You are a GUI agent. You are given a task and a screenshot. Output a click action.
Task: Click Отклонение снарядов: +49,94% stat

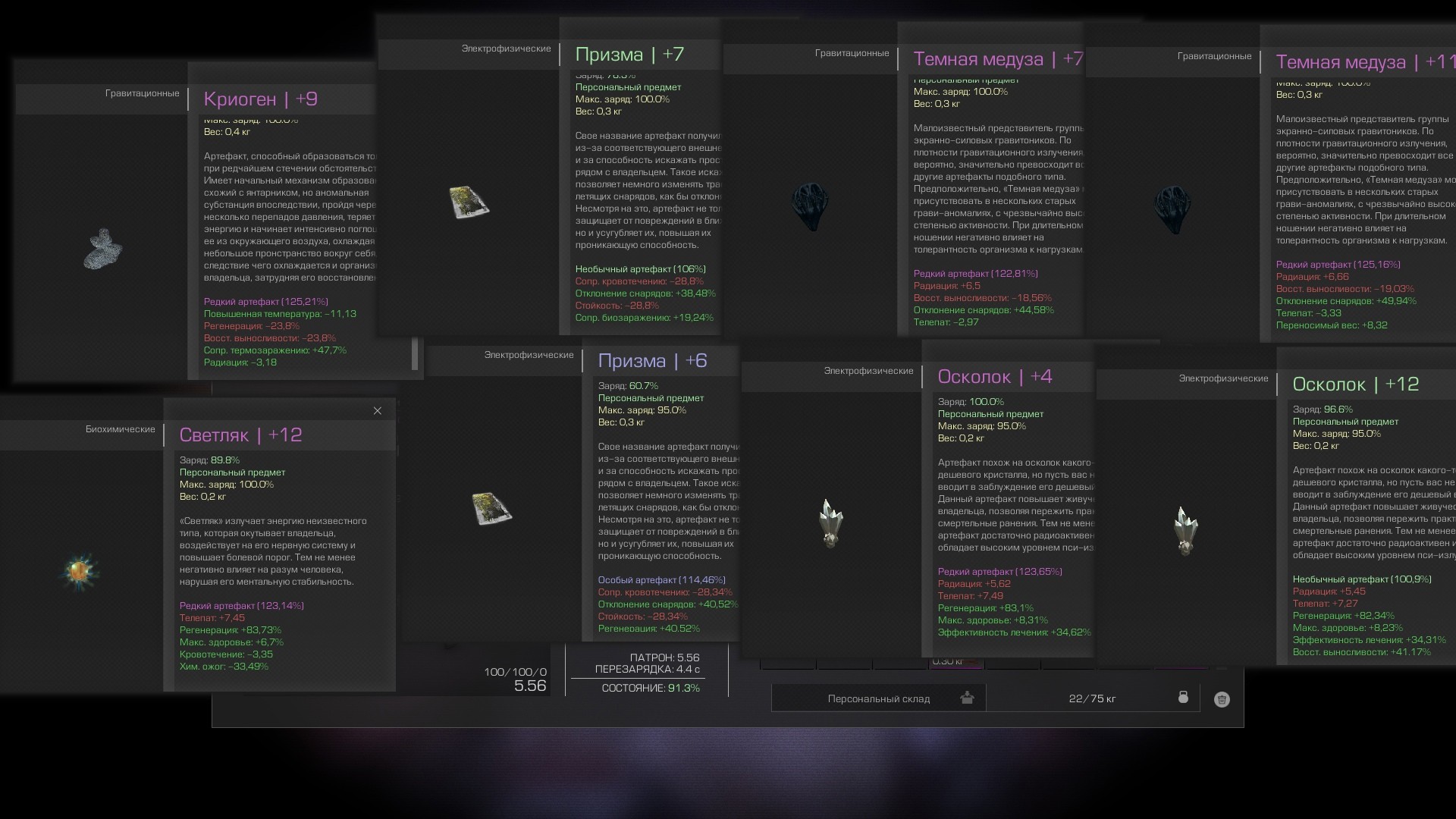click(1346, 301)
